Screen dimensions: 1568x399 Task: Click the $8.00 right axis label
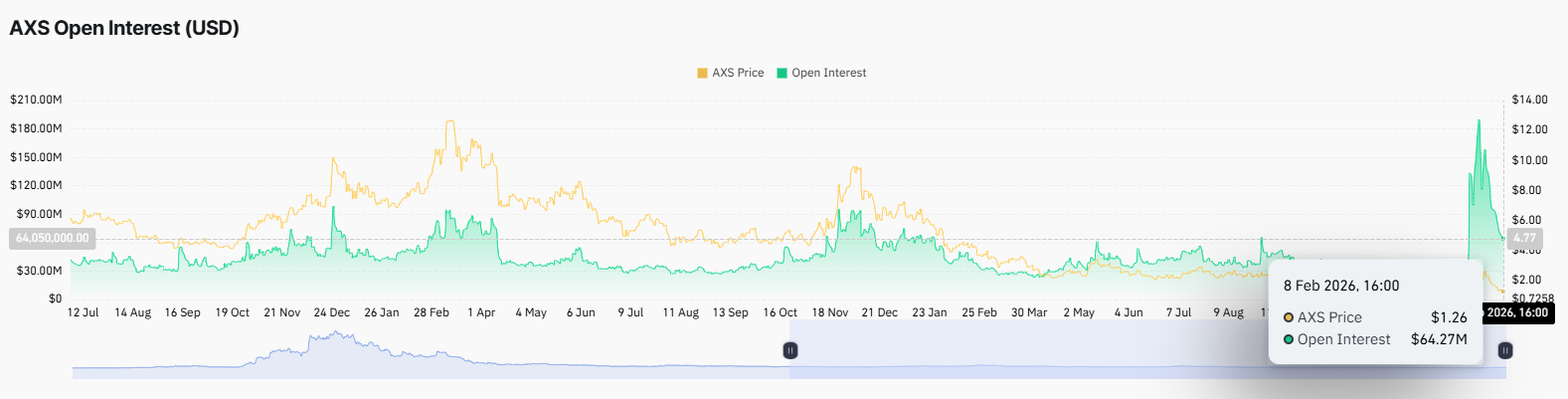1526,190
